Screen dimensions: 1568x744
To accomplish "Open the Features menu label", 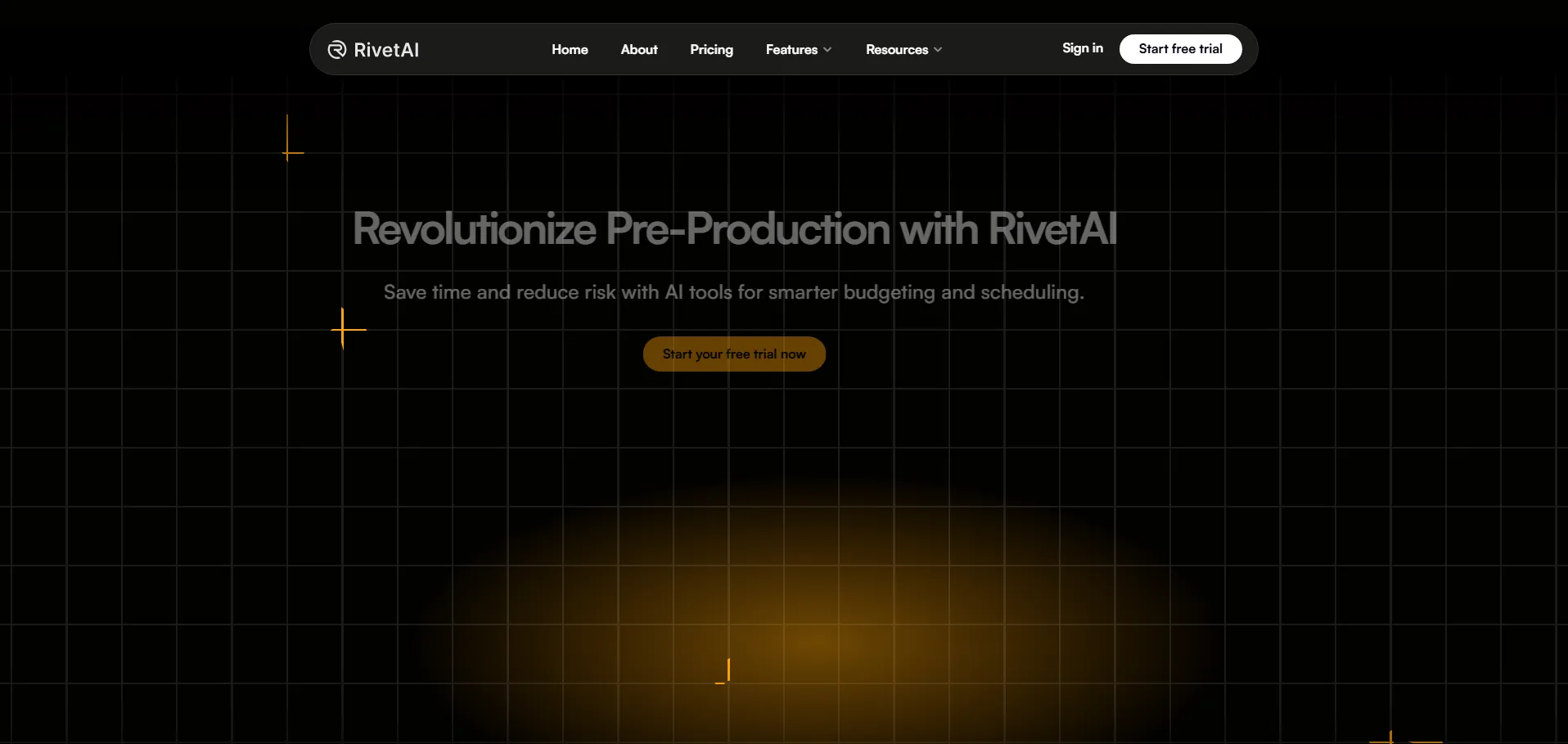I will (791, 50).
